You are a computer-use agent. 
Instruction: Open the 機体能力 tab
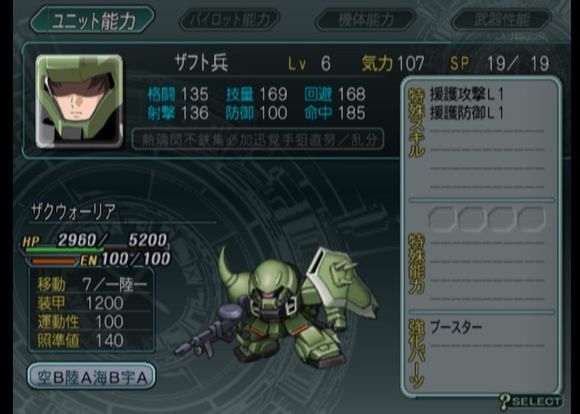(365, 19)
